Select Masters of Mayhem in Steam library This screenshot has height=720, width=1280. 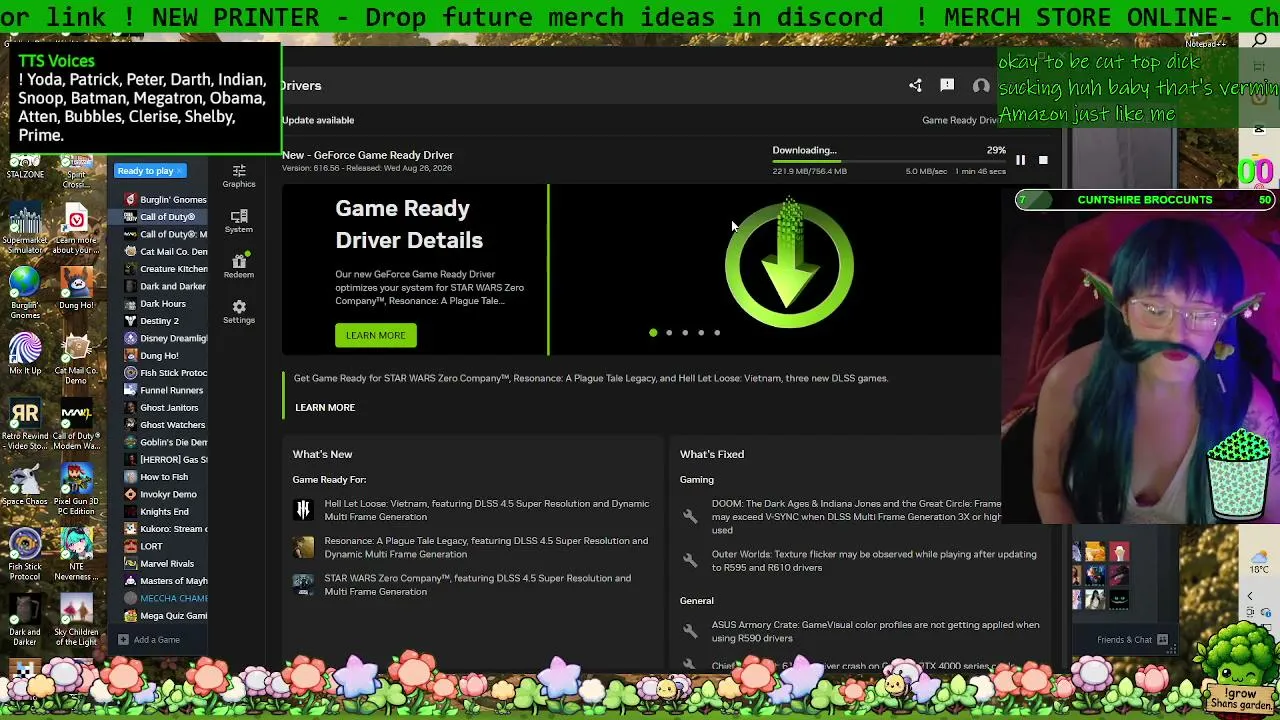point(165,581)
